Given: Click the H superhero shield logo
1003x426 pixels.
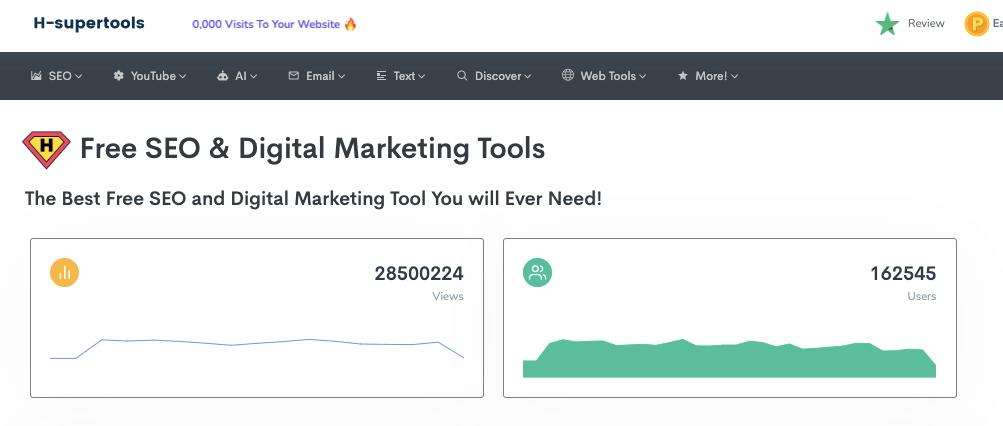Looking at the screenshot, I should click(x=46, y=150).
